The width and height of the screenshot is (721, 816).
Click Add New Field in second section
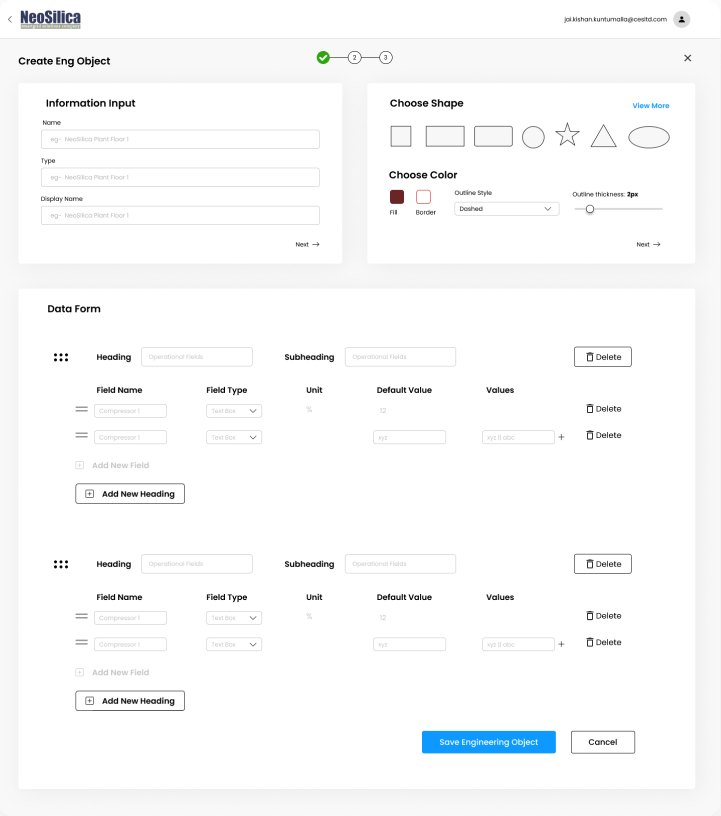112,672
